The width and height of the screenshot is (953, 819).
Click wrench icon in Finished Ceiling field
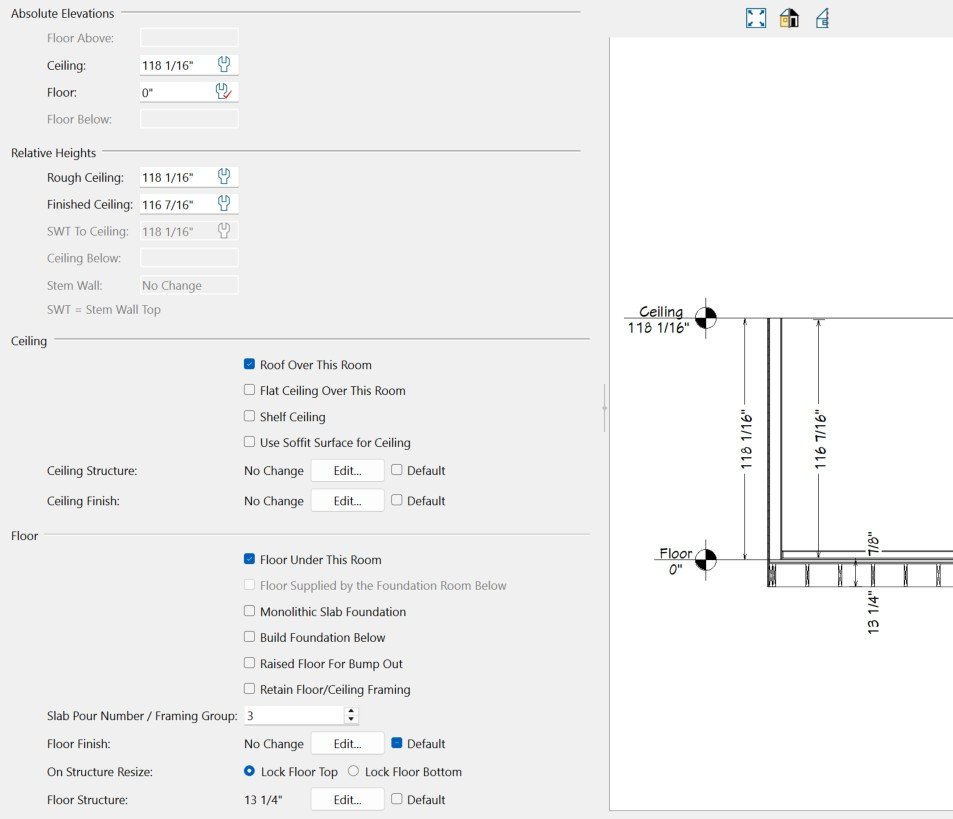click(x=224, y=204)
